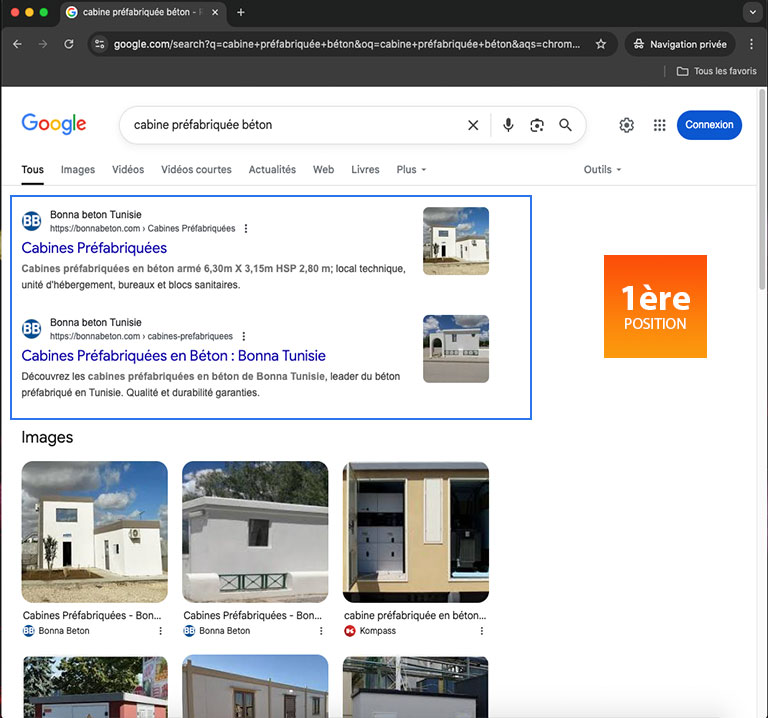This screenshot has width=768, height=718.
Task: Click thumbnail beside first Cabines Préfabriquées result
Action: (456, 241)
